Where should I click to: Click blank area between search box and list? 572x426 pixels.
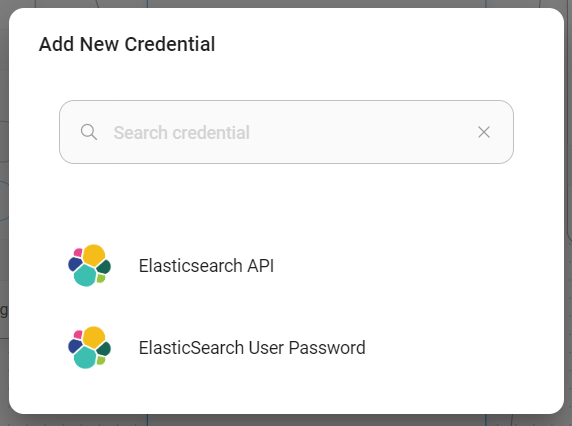[x=286, y=201]
